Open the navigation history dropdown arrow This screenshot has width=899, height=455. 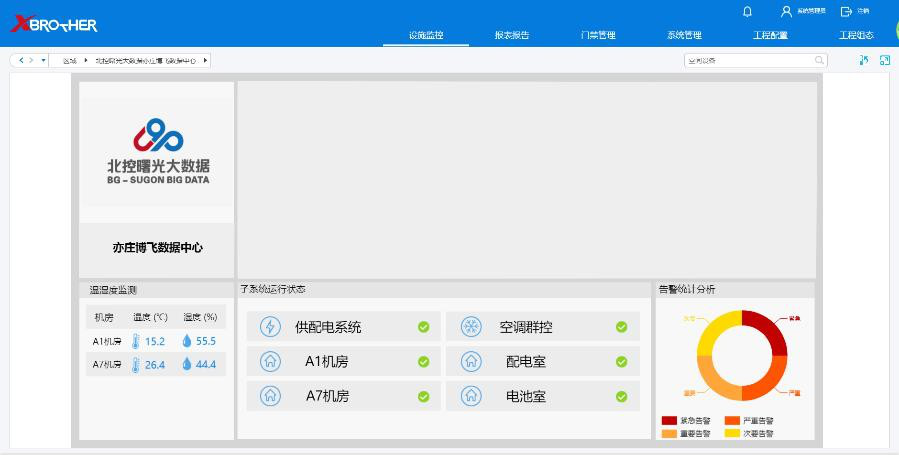click(x=43, y=60)
